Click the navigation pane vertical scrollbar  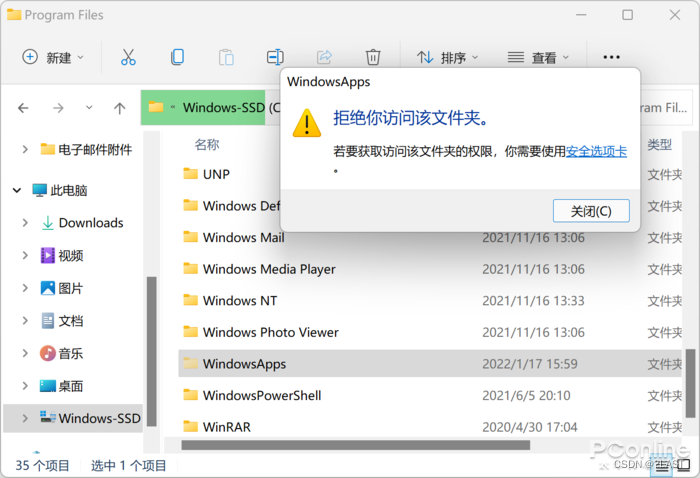(152, 352)
